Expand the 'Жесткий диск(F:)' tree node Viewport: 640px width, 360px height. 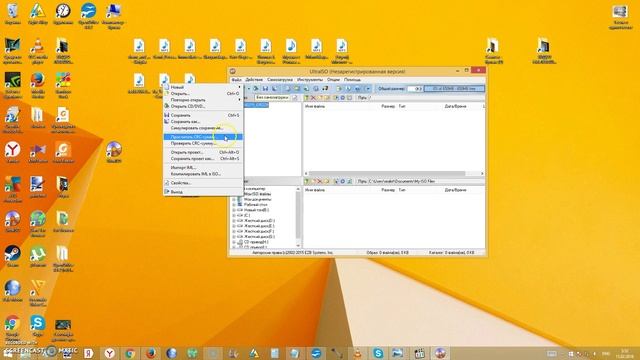234,231
